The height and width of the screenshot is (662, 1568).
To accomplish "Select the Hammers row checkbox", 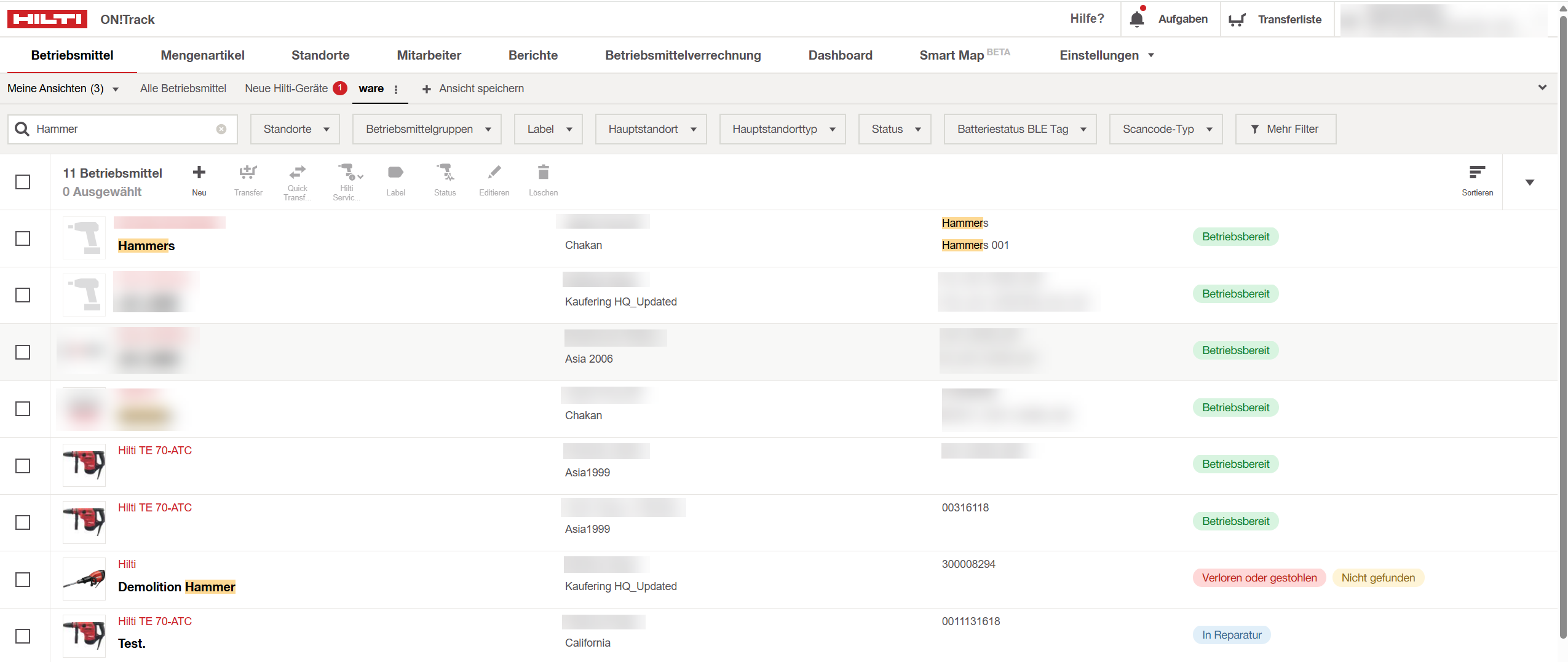I will click(x=23, y=238).
